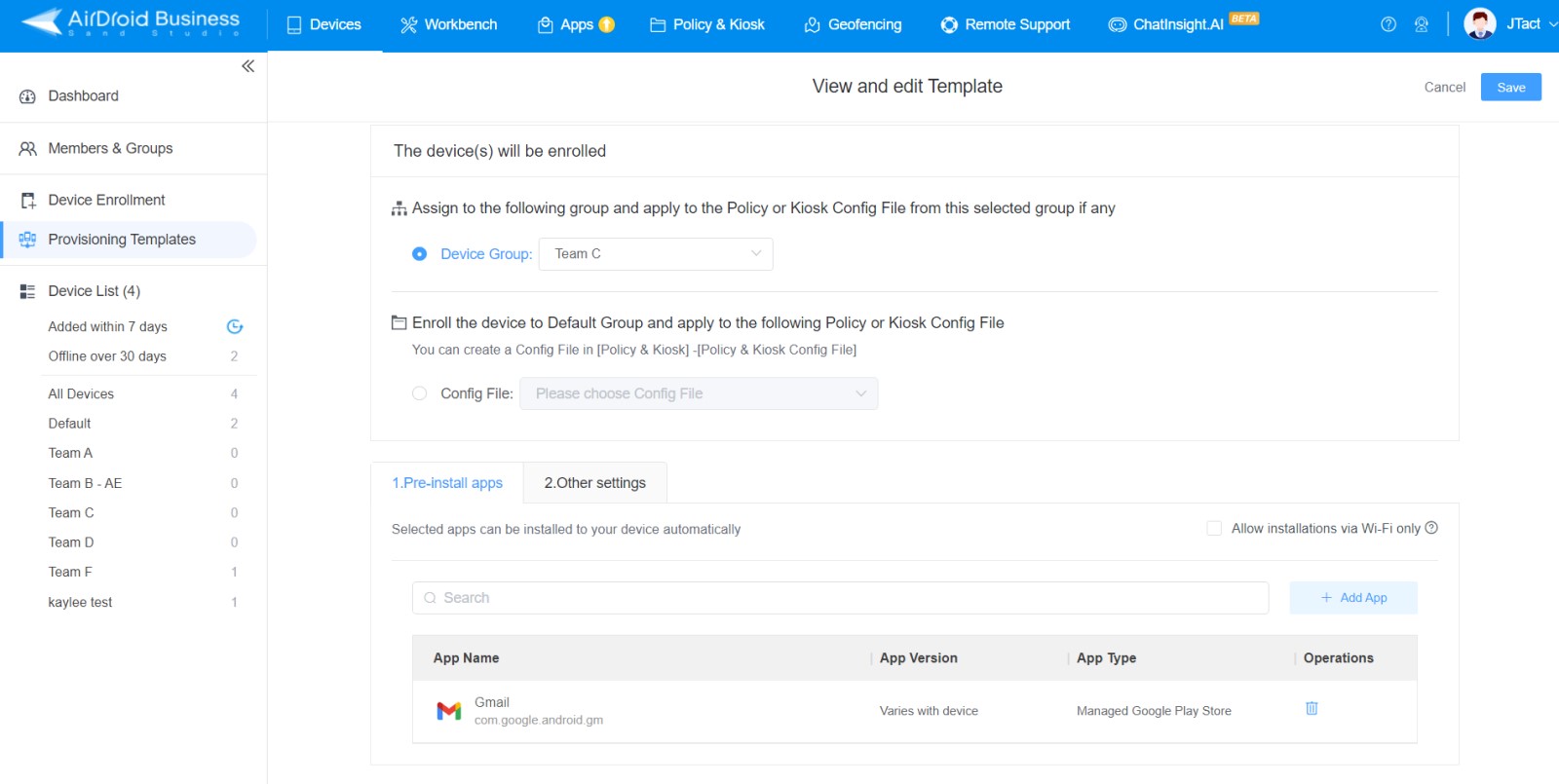Click the Save button
The height and width of the screenshot is (784, 1559).
click(1511, 87)
